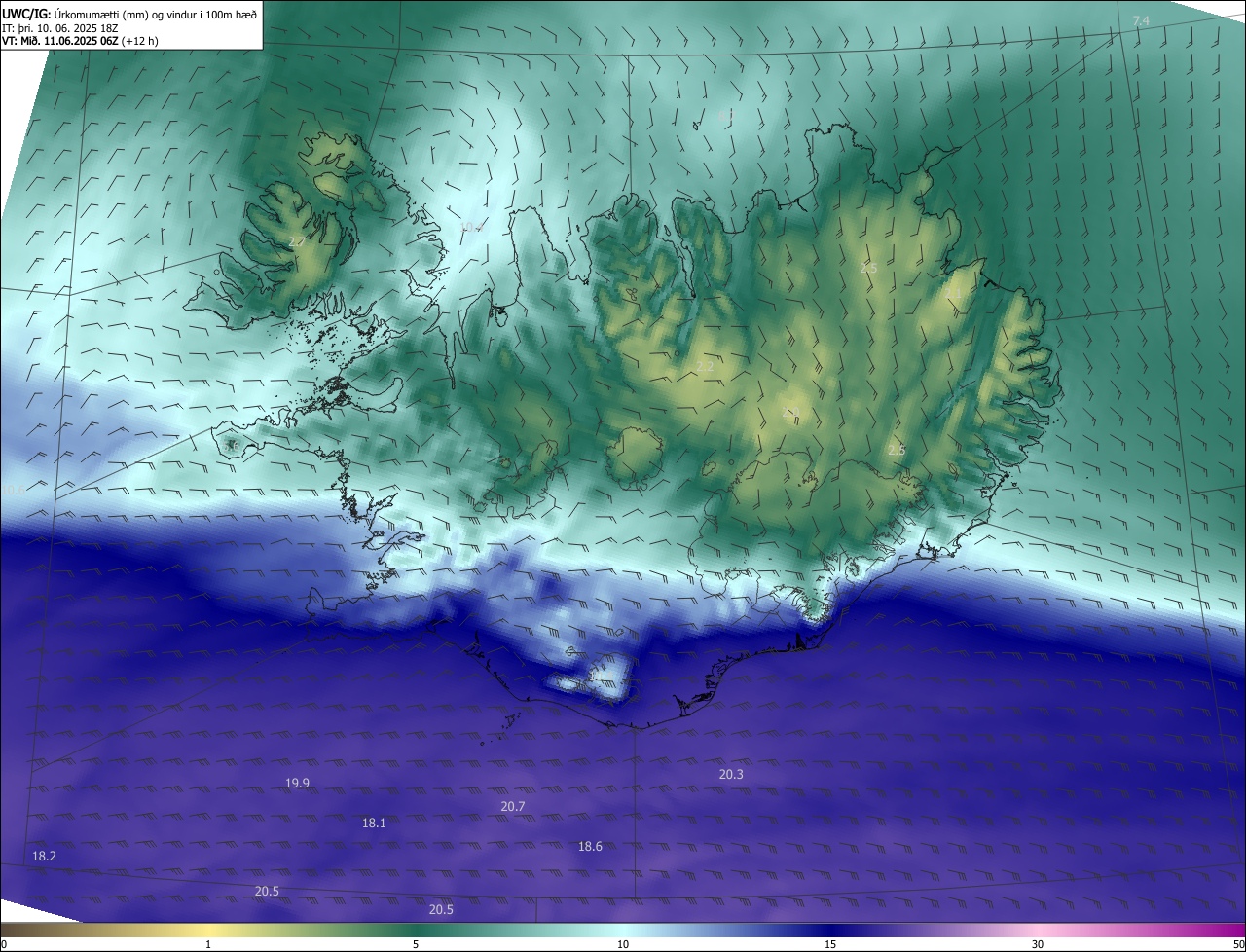Click the '5' tick on the colour scale
This screenshot has height=952, width=1246.
[x=416, y=944]
